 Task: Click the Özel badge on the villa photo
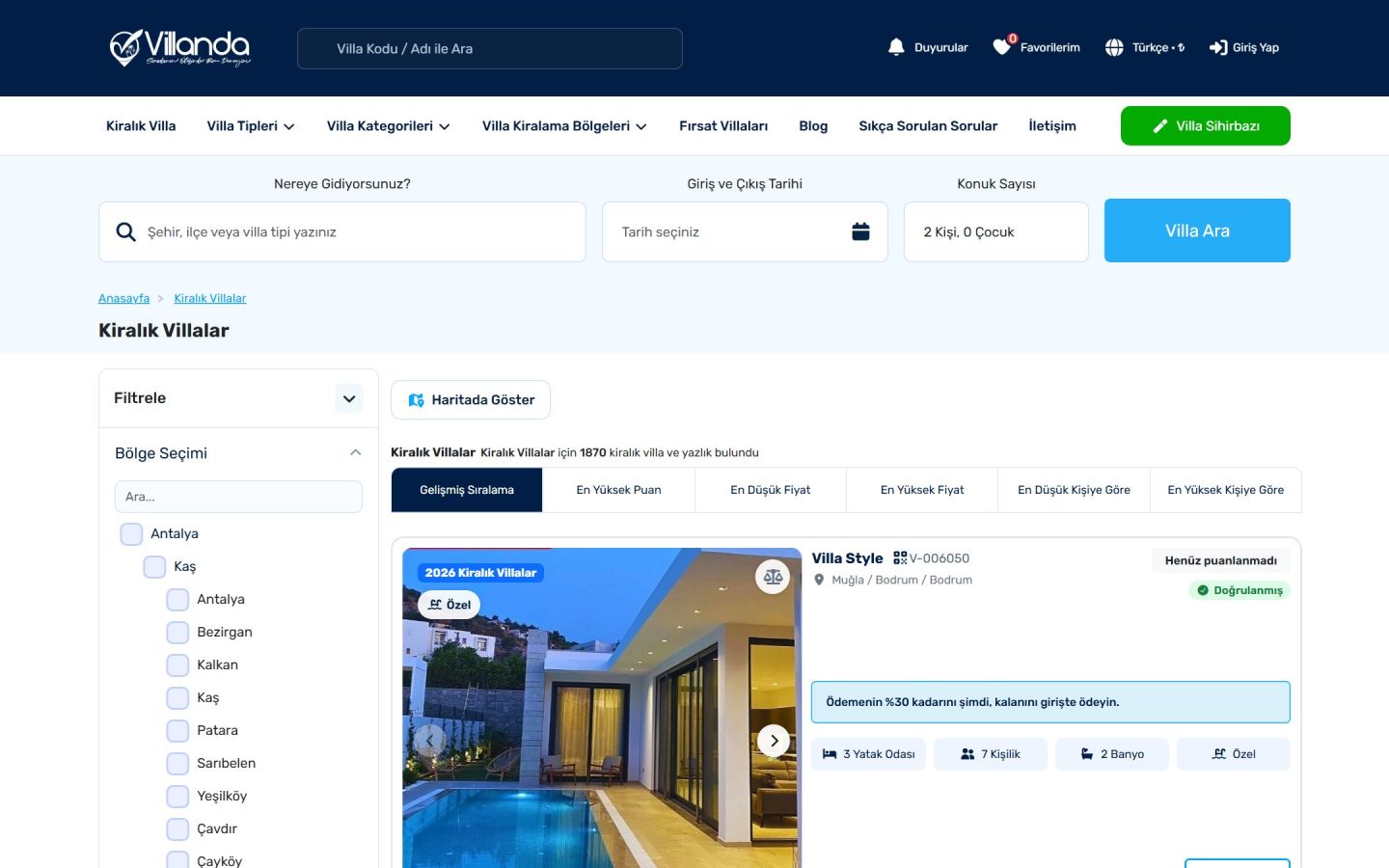click(x=449, y=605)
